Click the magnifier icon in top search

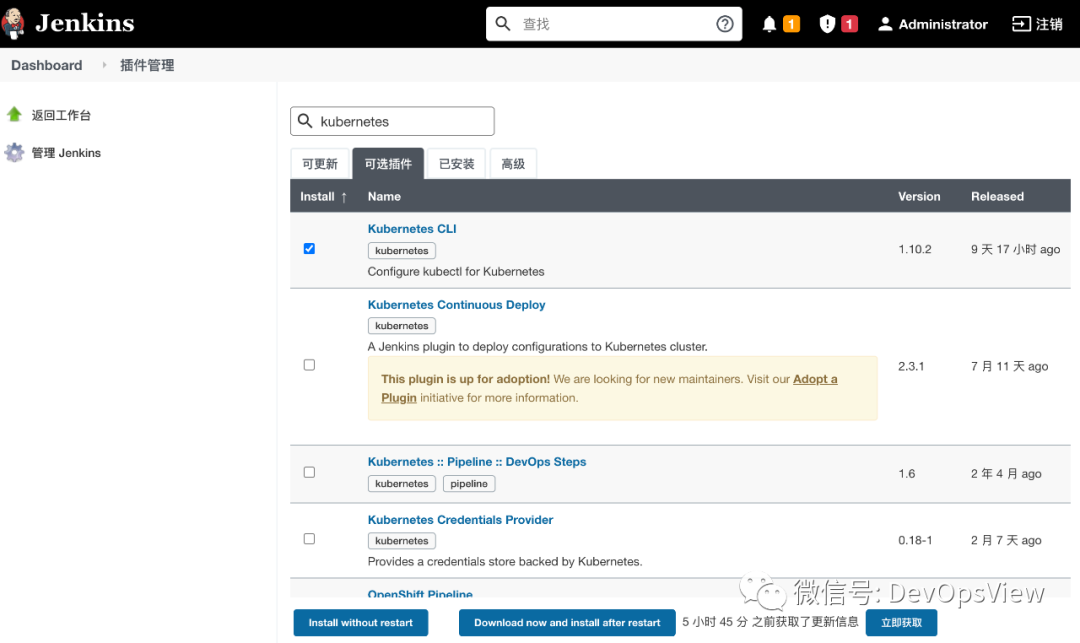tap(503, 24)
